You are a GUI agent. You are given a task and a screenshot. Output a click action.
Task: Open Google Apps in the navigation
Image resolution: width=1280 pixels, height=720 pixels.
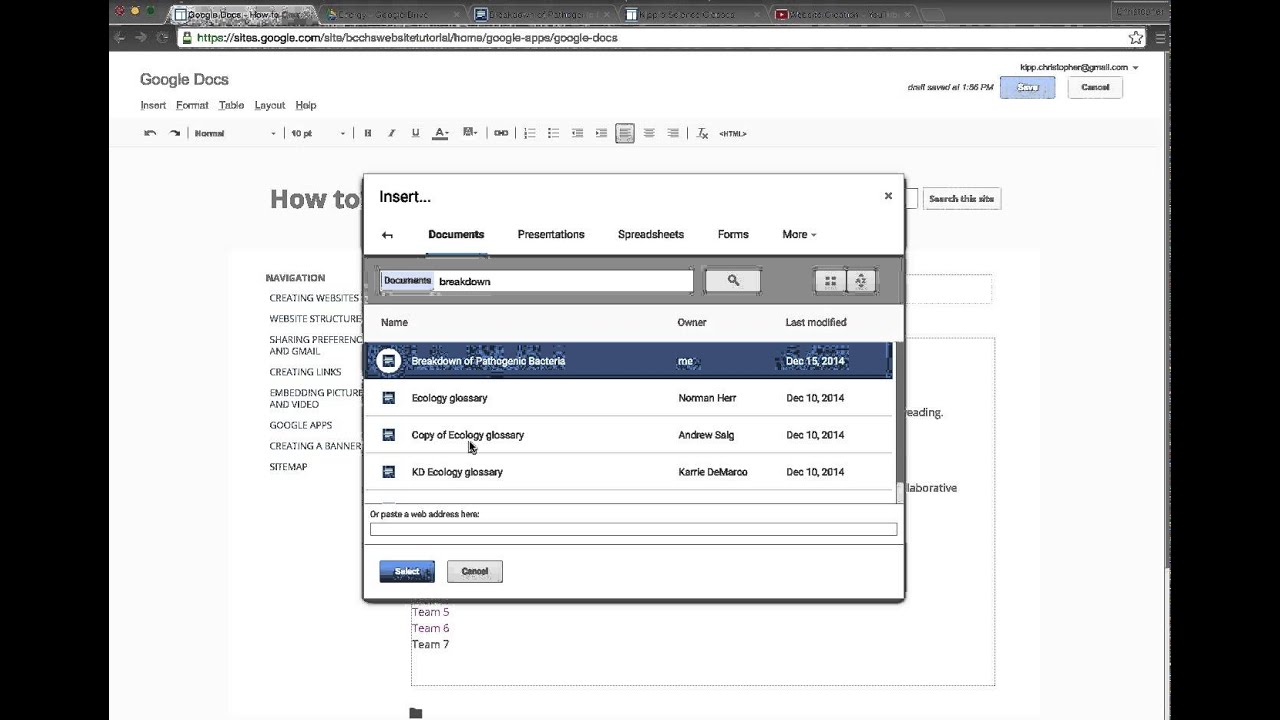point(300,425)
